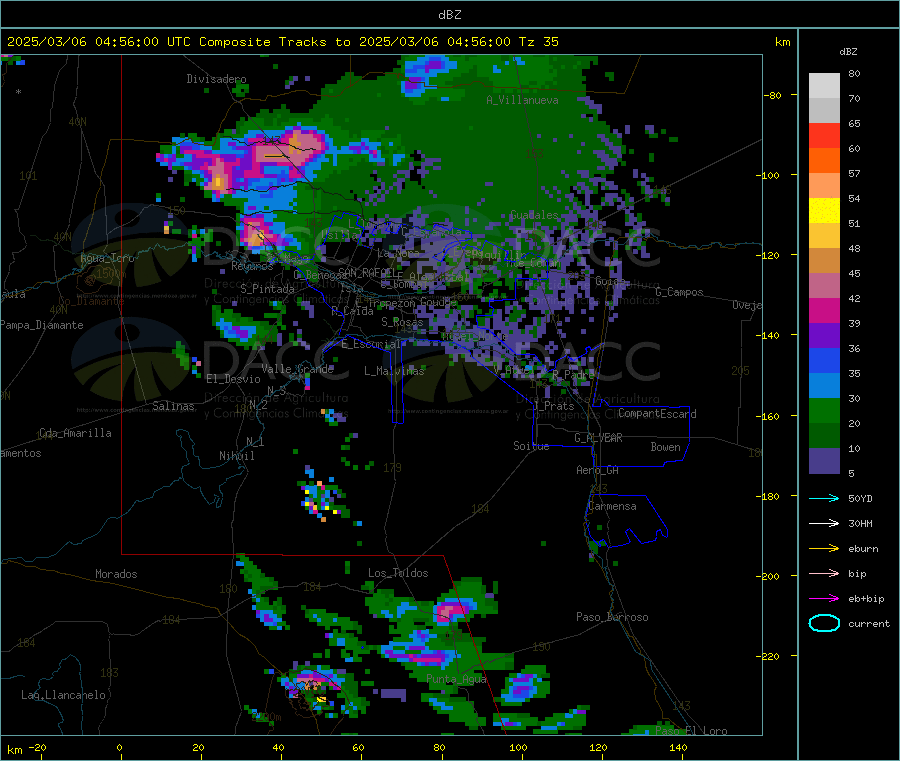Click the Cda_Amarilla location label
The width and height of the screenshot is (900, 761).
[x=75, y=433]
